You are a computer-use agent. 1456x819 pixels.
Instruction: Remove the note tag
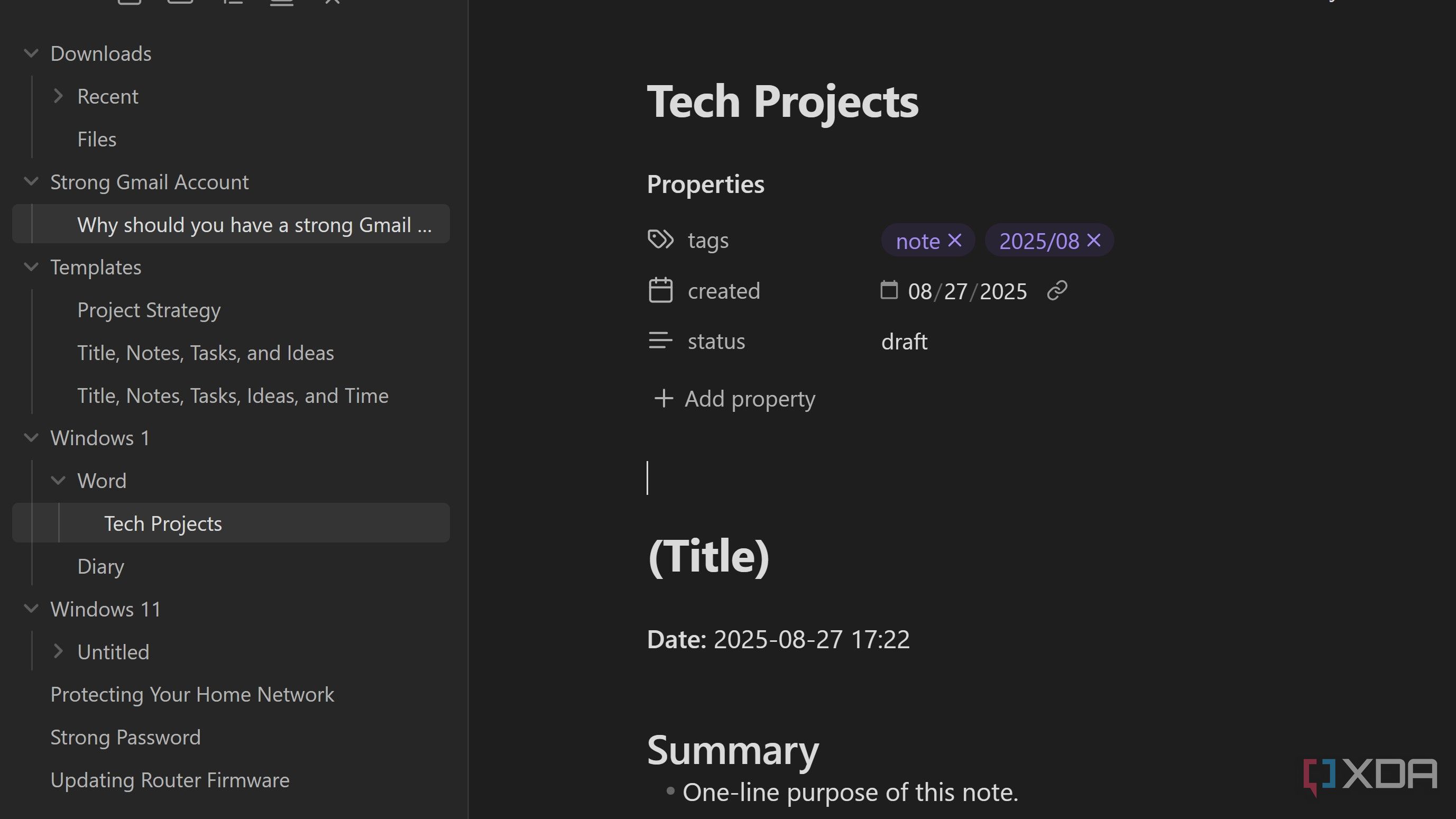[955, 240]
